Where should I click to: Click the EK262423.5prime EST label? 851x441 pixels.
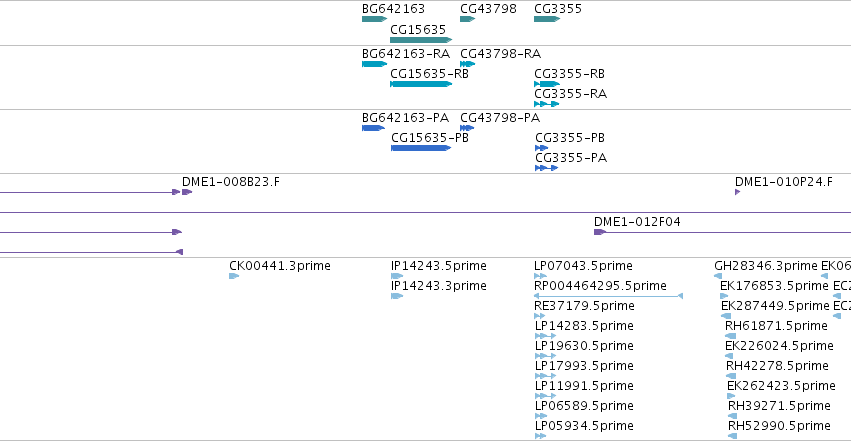[x=781, y=386]
